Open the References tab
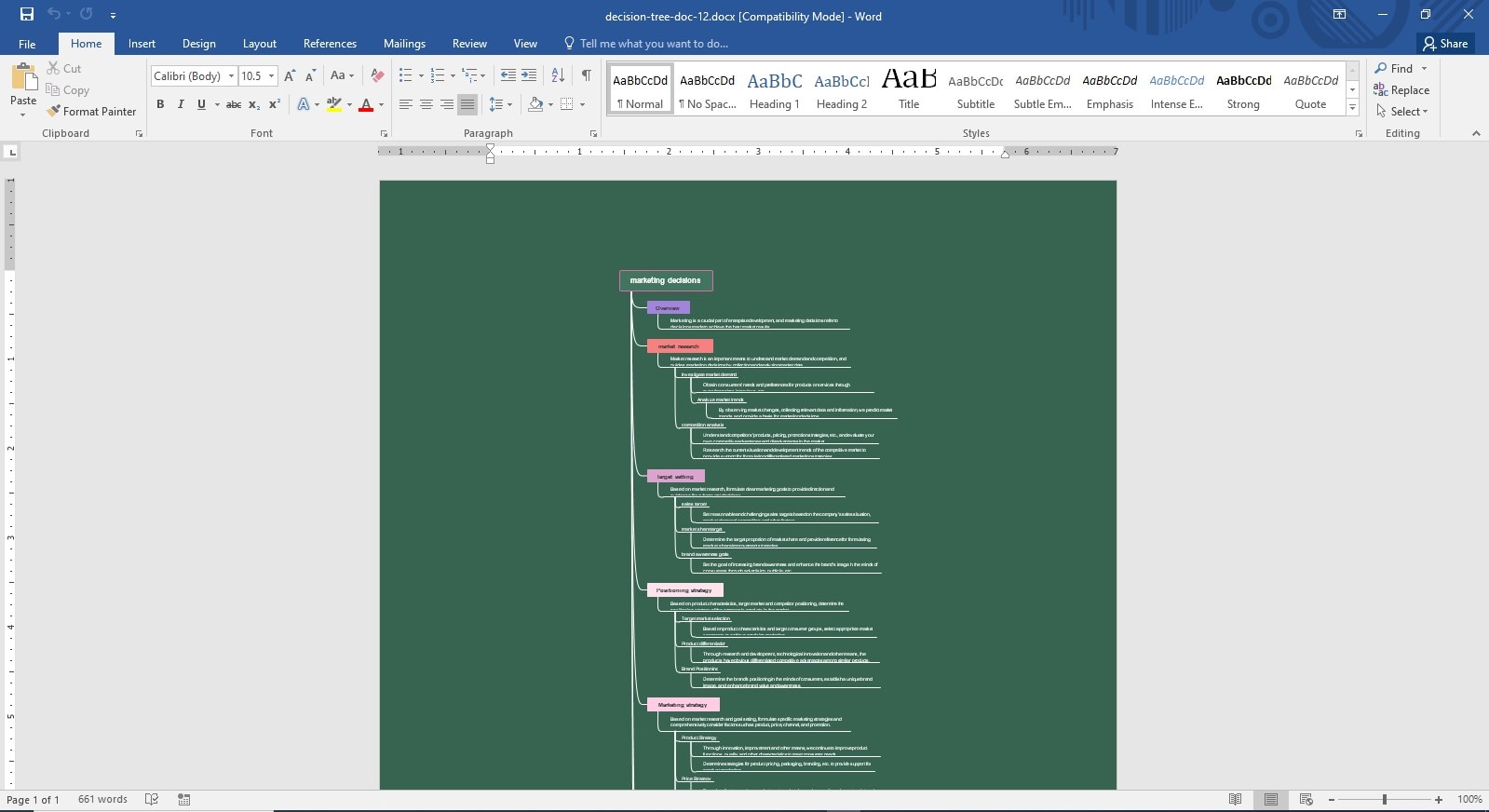 330,44
